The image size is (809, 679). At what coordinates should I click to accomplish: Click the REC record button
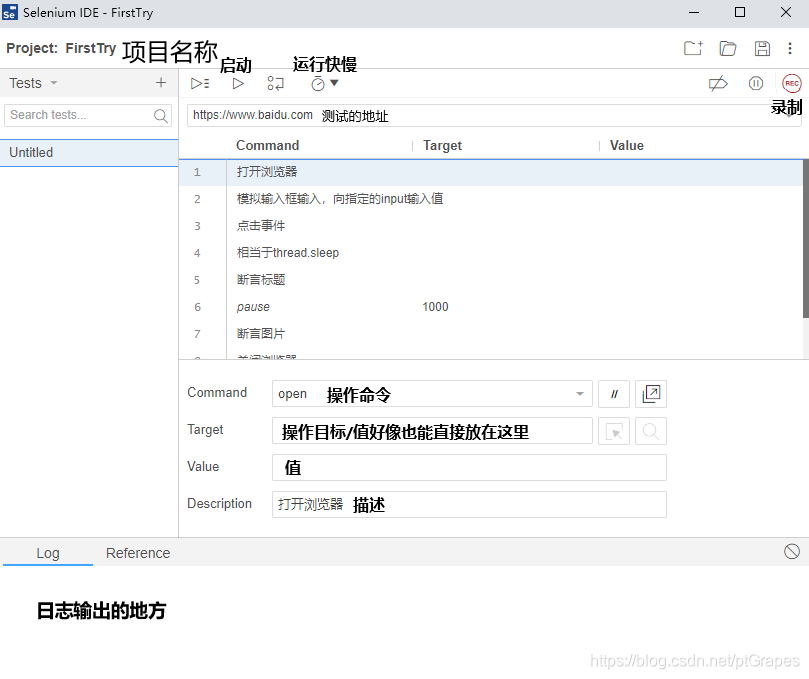tap(791, 83)
